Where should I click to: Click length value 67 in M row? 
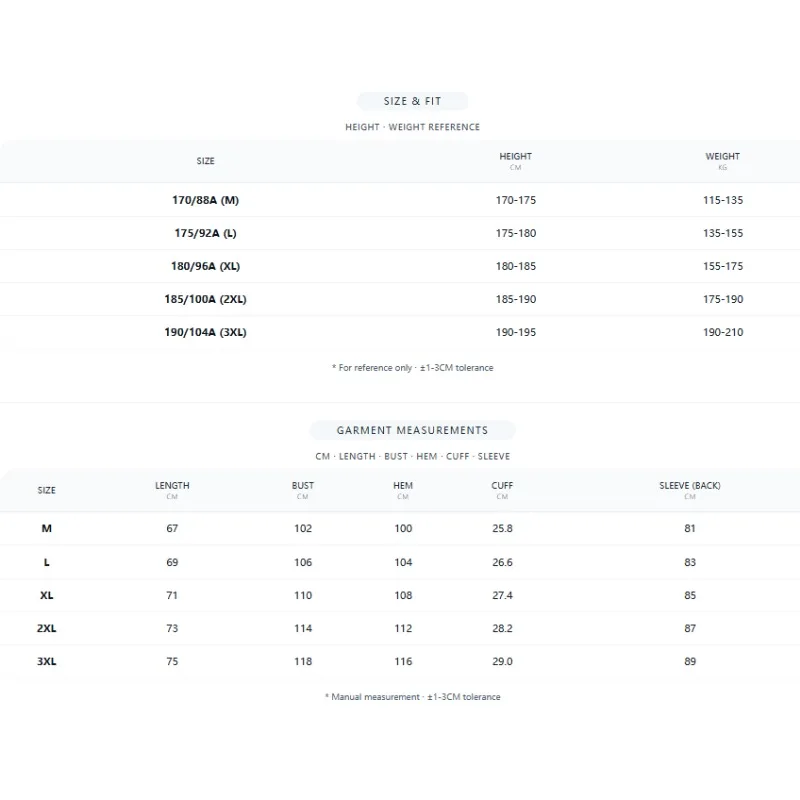172,529
